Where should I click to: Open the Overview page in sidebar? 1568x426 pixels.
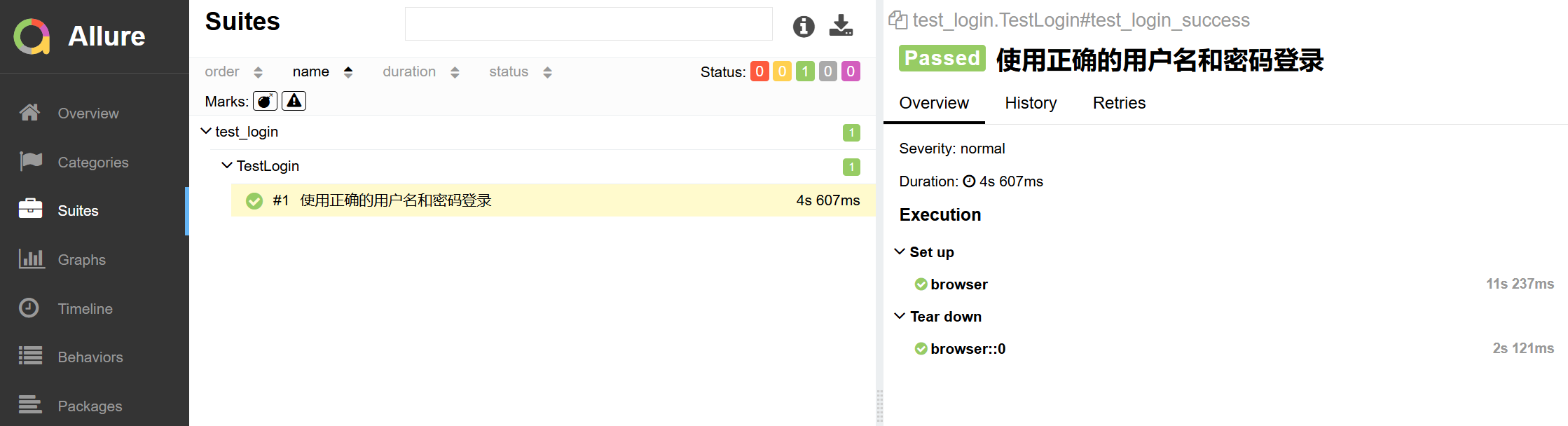[88, 114]
